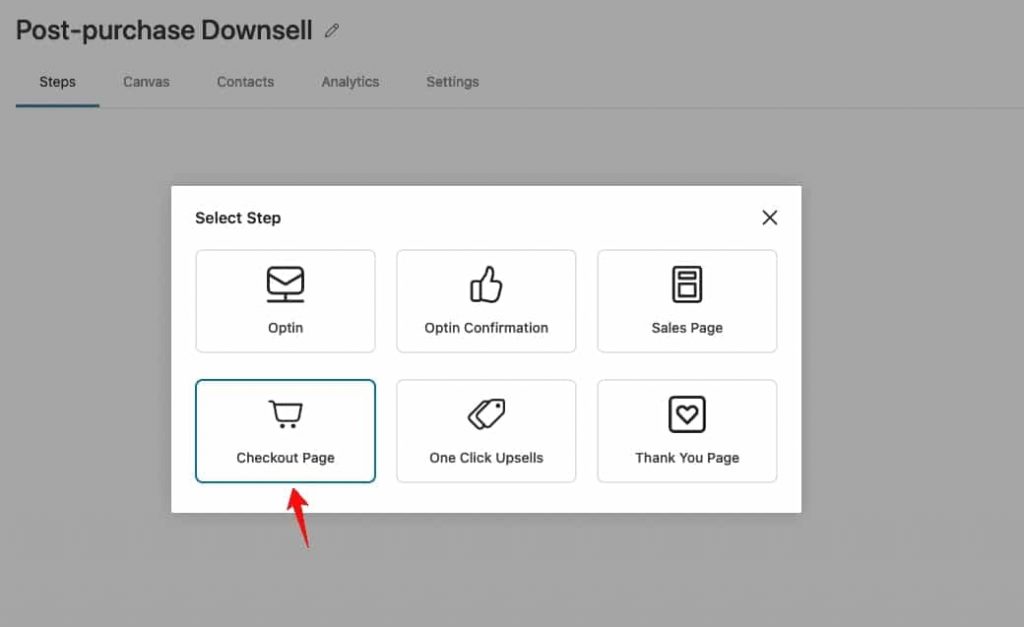View the Analytics tab
Viewport: 1024px width, 627px height.
pyautogui.click(x=350, y=82)
